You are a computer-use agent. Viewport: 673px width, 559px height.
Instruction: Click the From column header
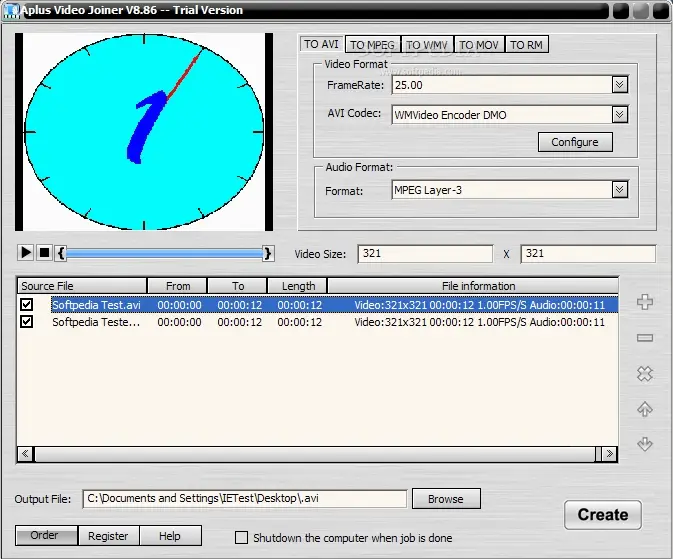[x=177, y=286]
